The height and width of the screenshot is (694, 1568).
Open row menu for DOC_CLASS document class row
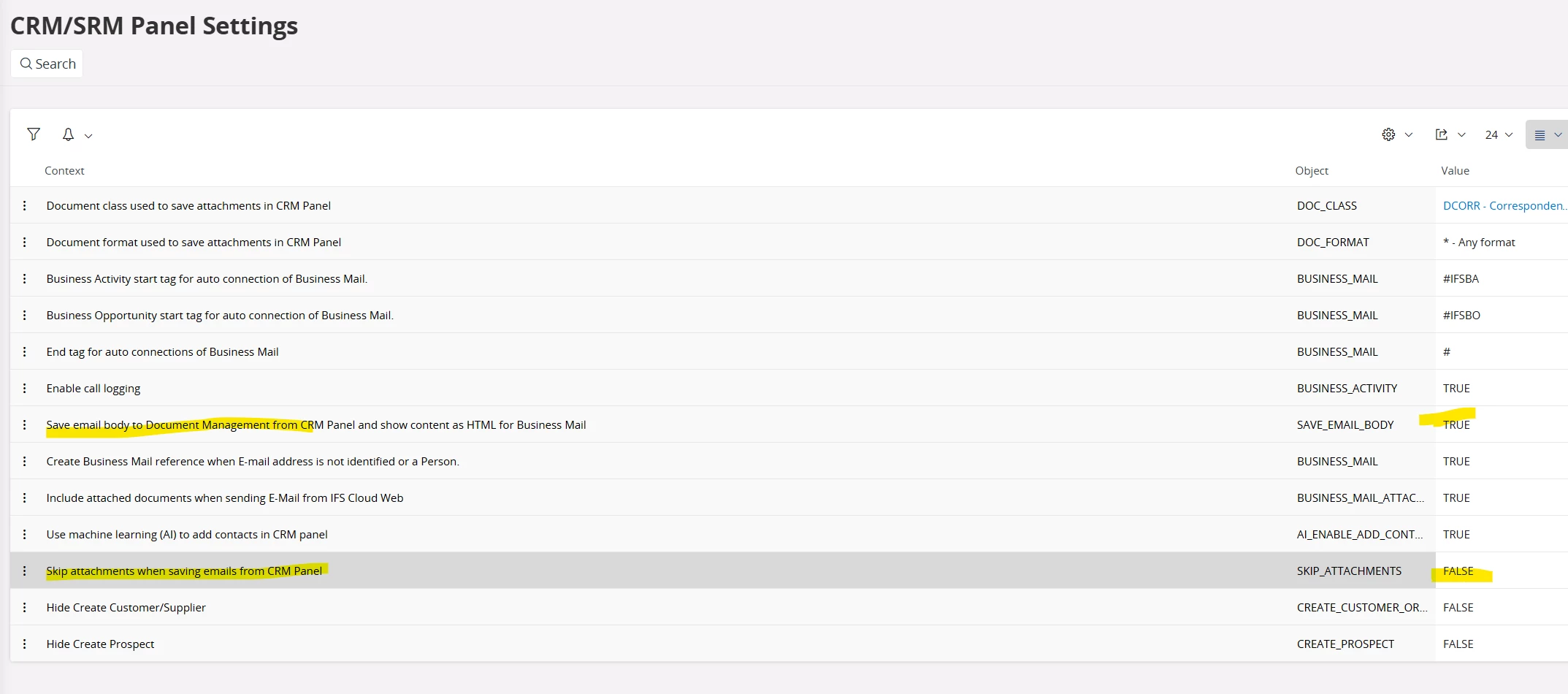pyautogui.click(x=25, y=205)
